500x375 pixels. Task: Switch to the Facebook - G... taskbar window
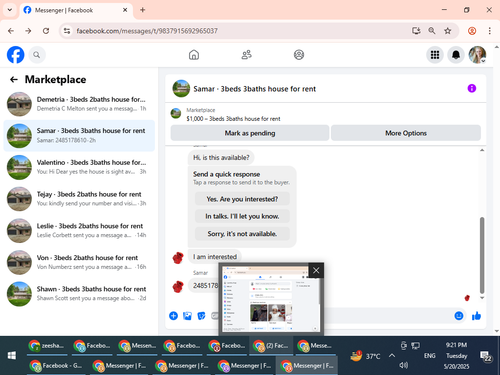pos(57,366)
